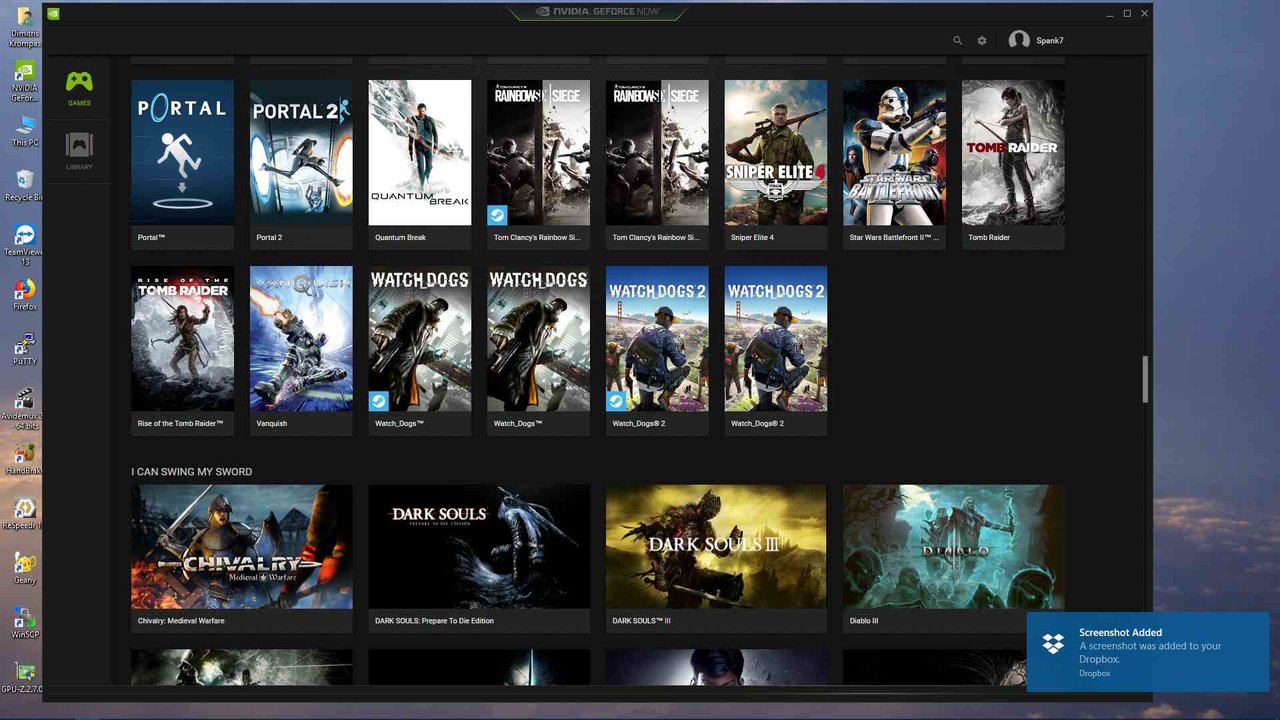This screenshot has height=720, width=1280.
Task: Click the NVIDIA logo in the title bar corner
Action: [x=53, y=14]
